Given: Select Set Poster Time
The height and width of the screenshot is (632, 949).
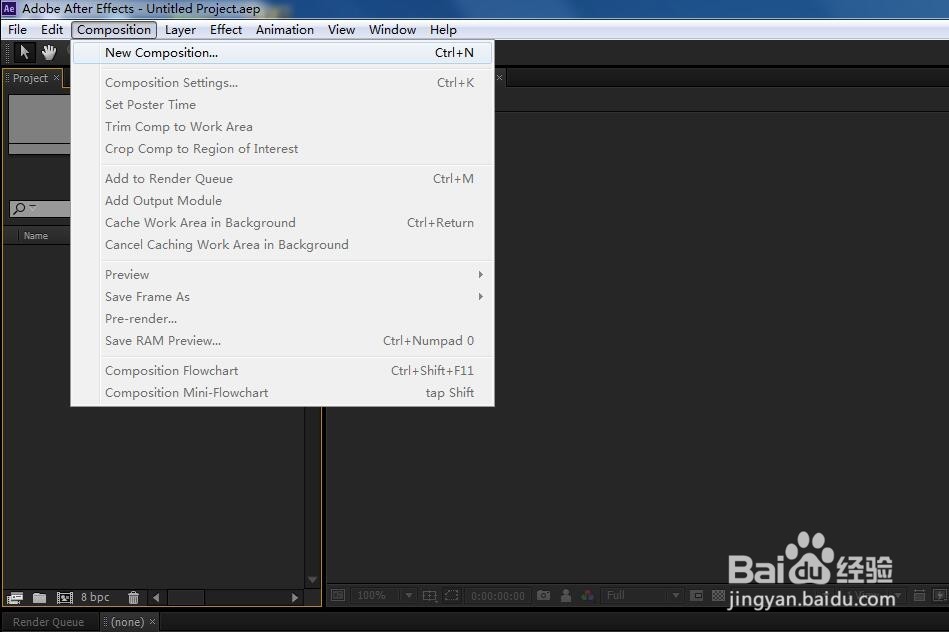Looking at the screenshot, I should [283, 105].
